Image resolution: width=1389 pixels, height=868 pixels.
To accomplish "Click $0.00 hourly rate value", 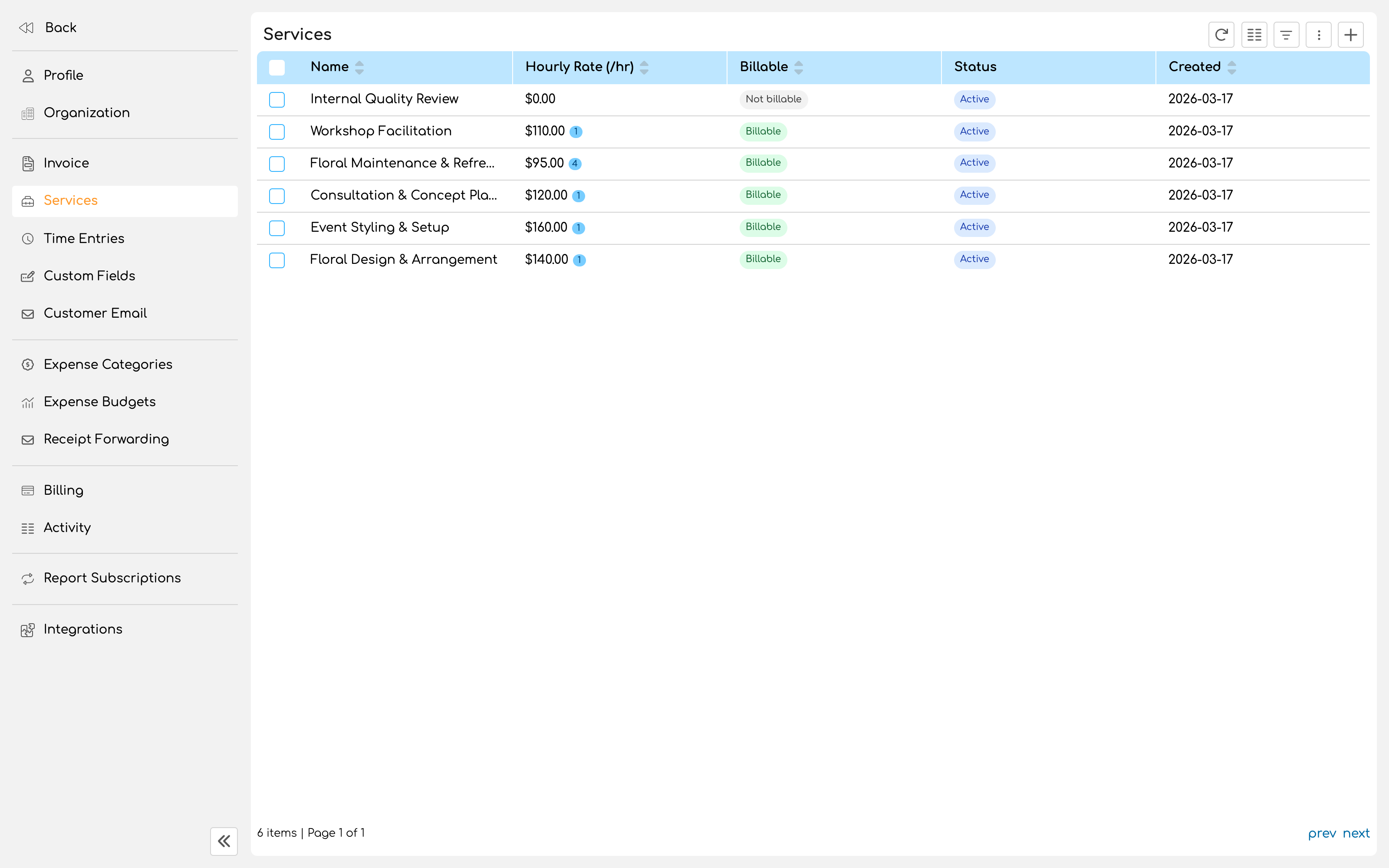I will [x=540, y=99].
